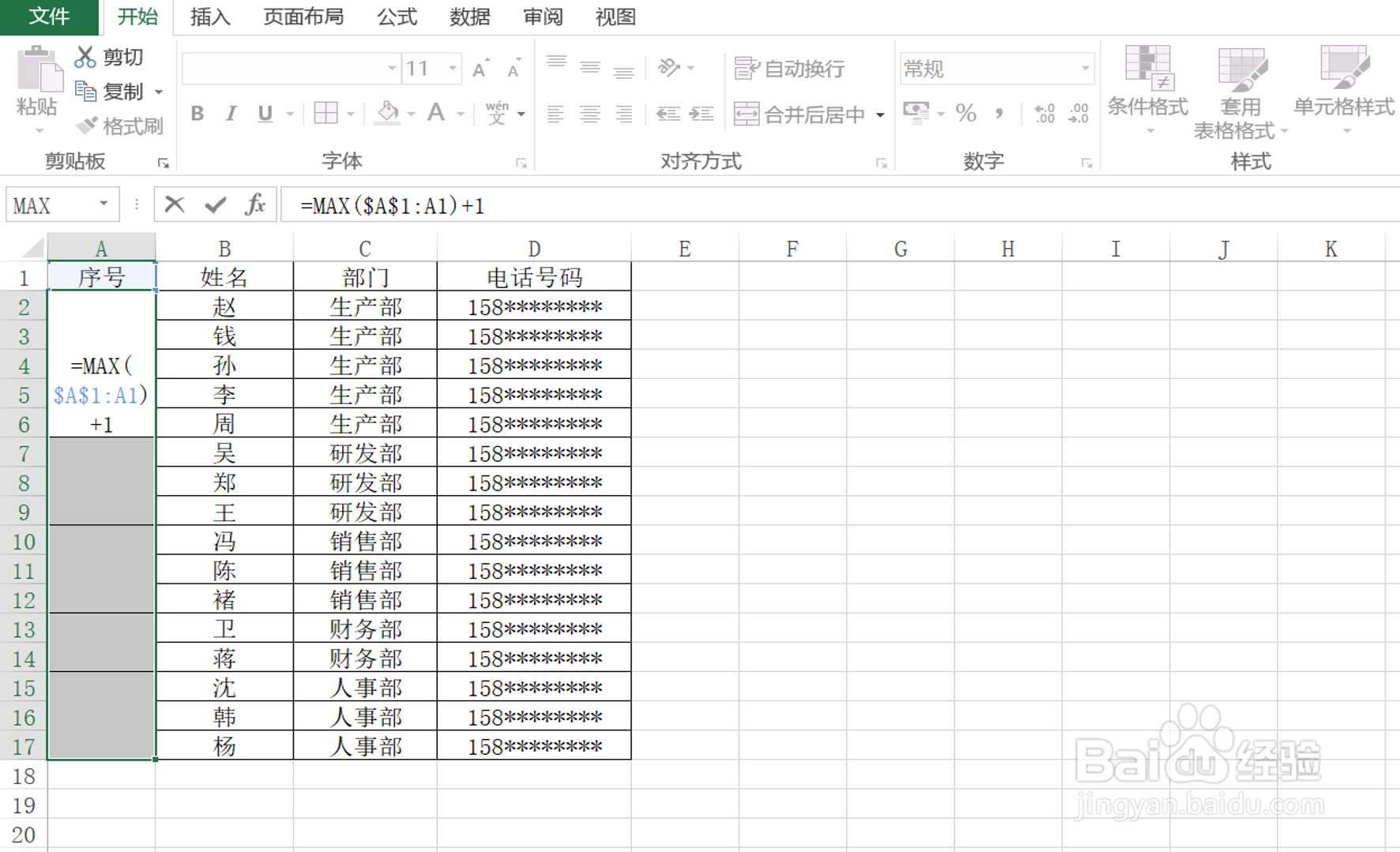The width and height of the screenshot is (1400, 852).
Task: Confirm the formula with the checkmark icon
Action: [x=214, y=205]
